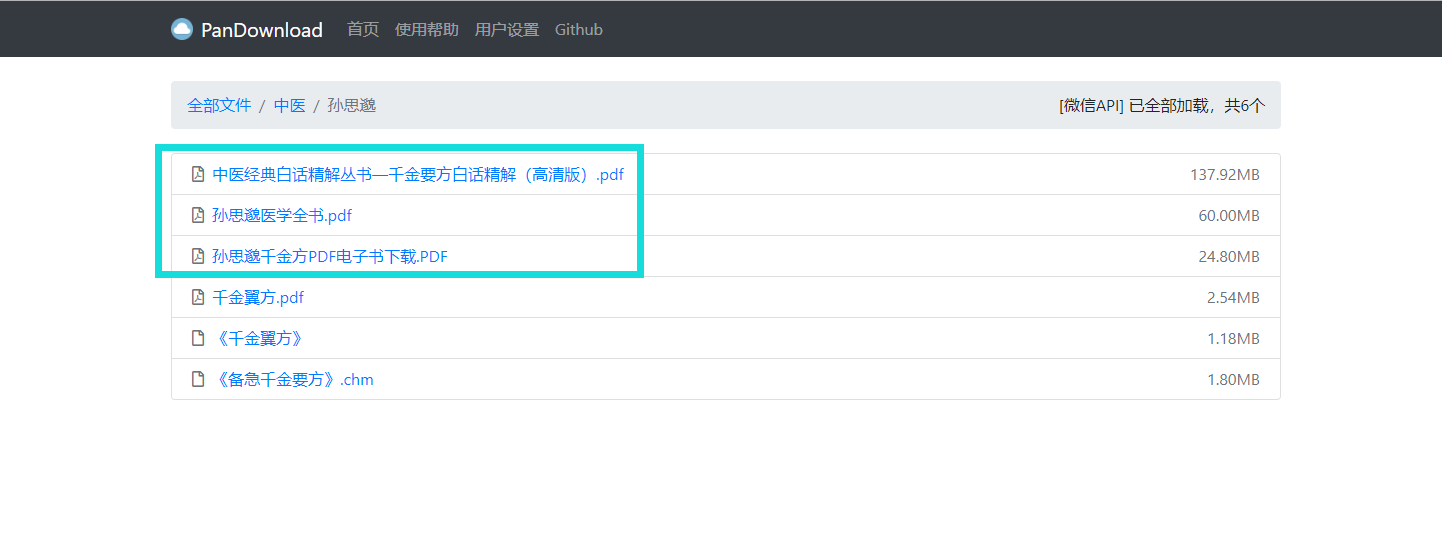The width and height of the screenshot is (1442, 559).
Task: Click the 1.18MB size value
Action: coord(1233,338)
